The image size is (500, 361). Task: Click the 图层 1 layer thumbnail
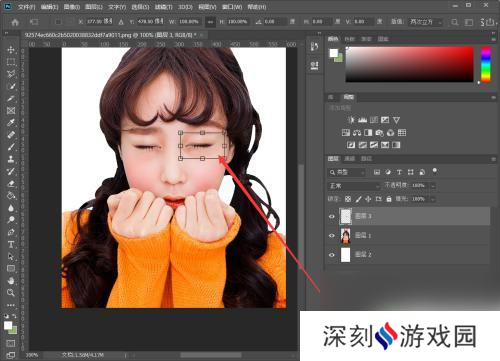[346, 235]
